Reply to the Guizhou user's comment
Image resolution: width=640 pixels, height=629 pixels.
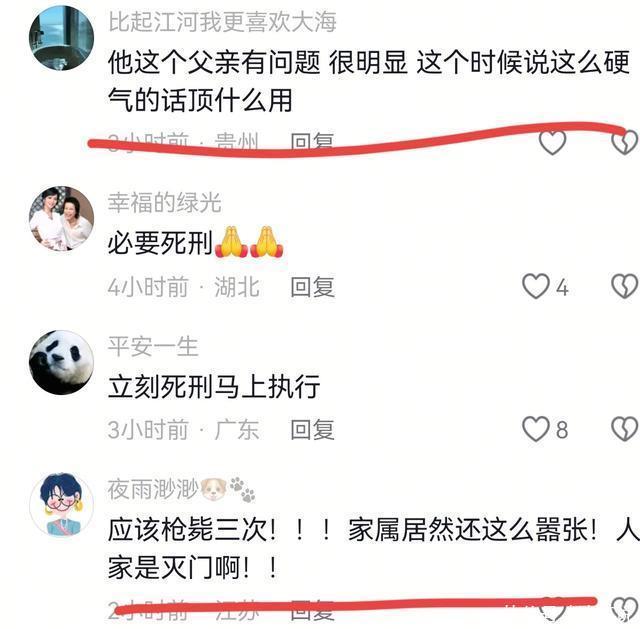312,143
